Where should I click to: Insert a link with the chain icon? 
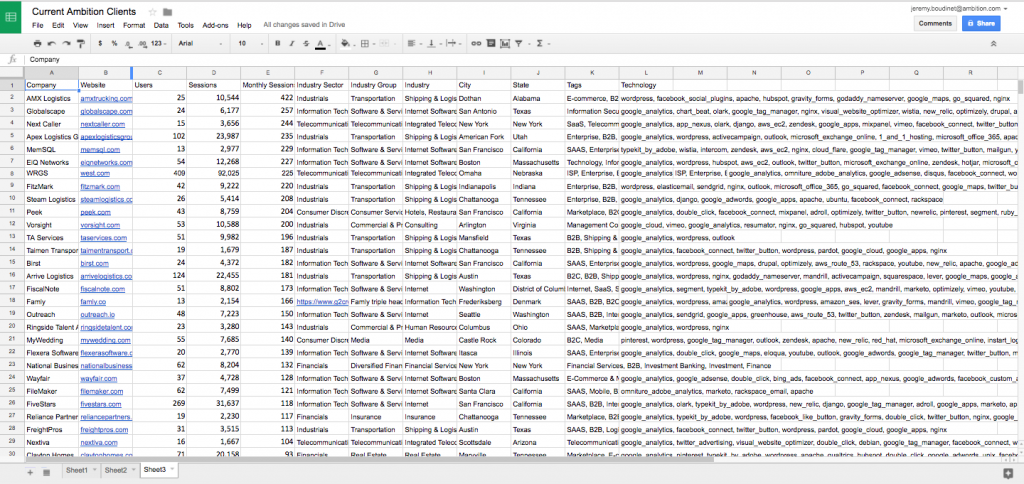[x=476, y=44]
